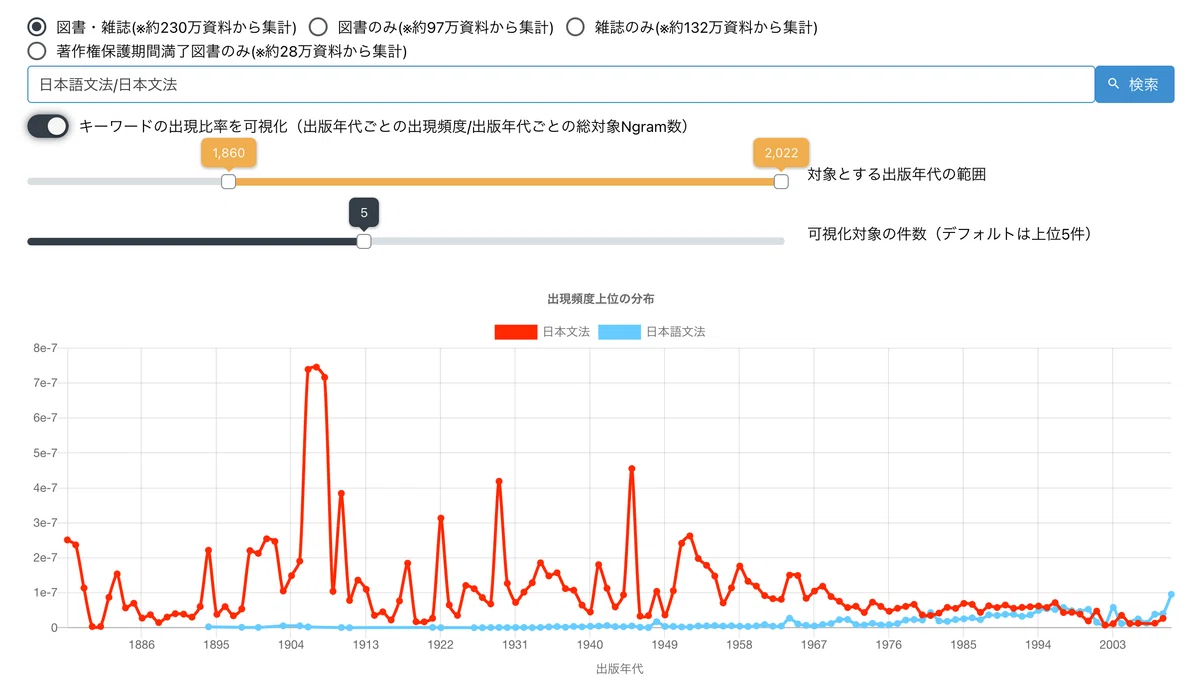Click the red data peak near 1945

pos(632,468)
